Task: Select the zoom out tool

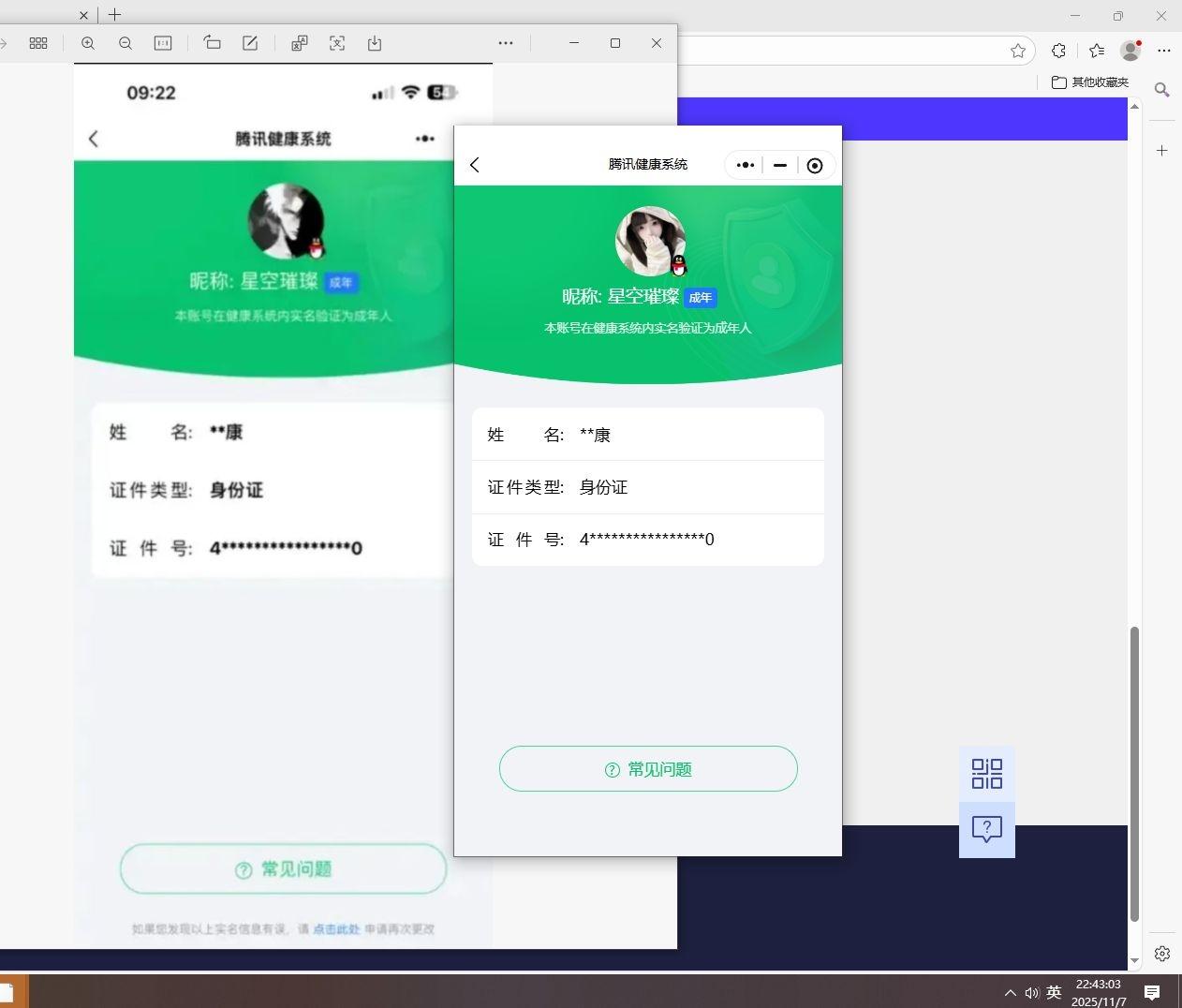Action: (x=126, y=43)
